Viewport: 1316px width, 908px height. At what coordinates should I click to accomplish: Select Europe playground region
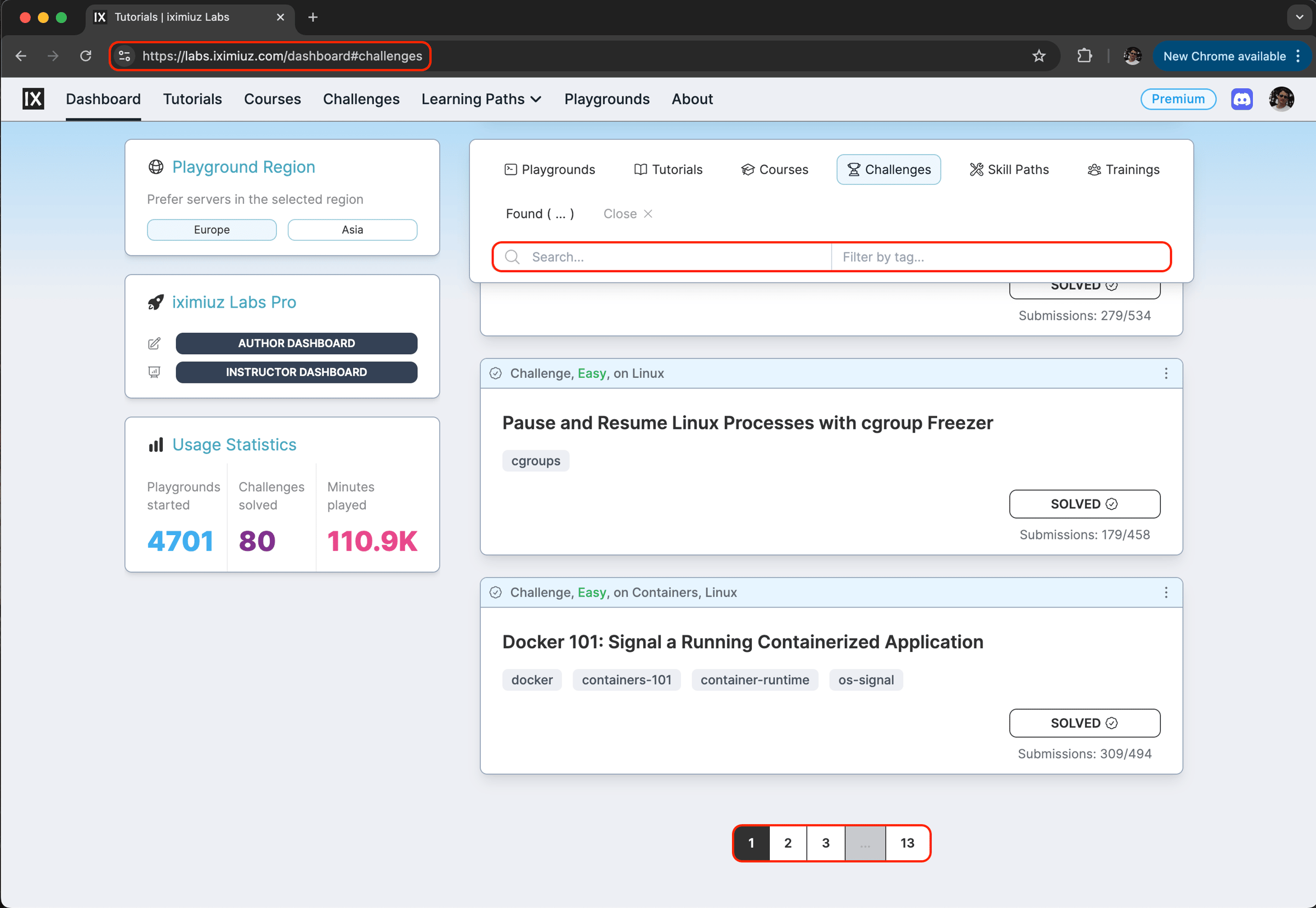click(x=212, y=230)
